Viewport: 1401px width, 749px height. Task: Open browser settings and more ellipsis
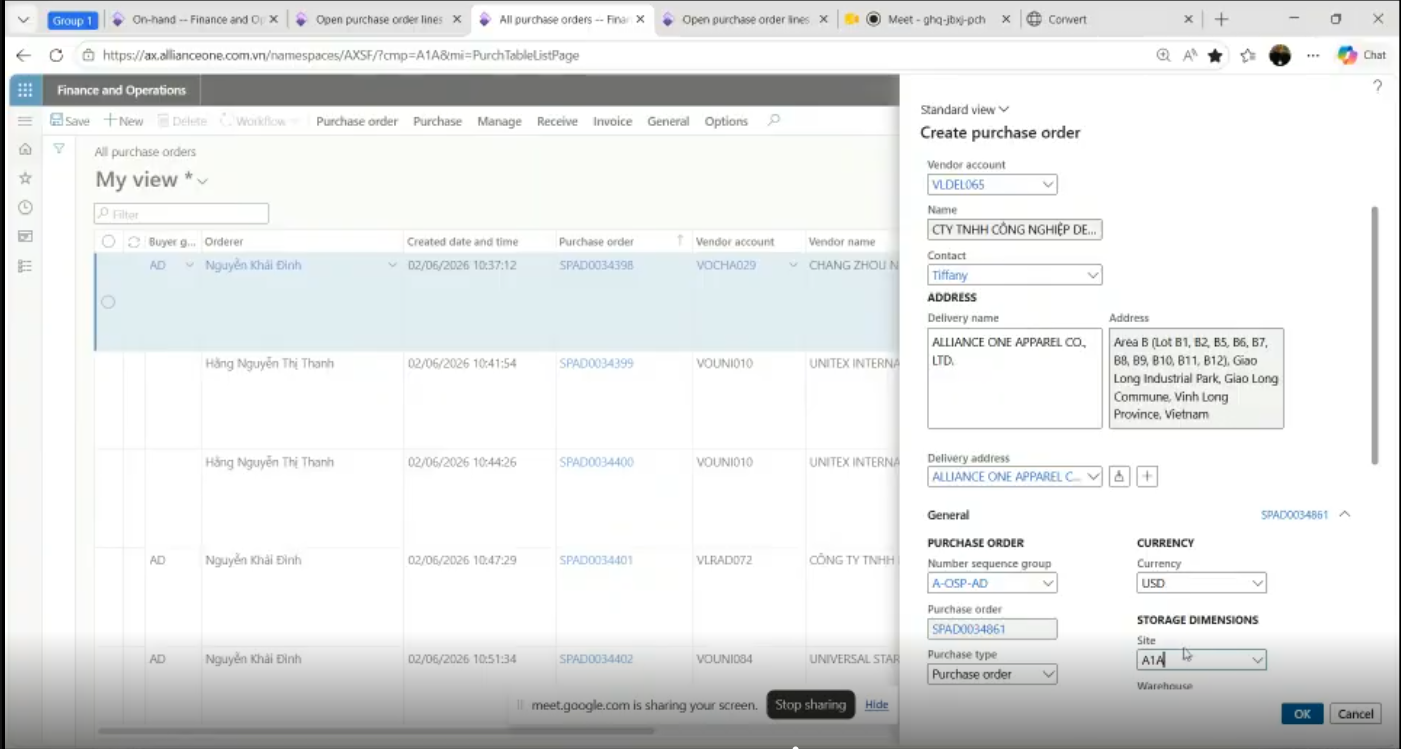(1313, 56)
